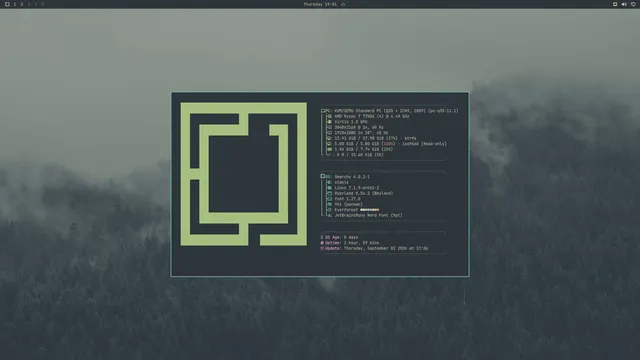
Task: Select the Hyprland (Wayland) text
Action: click(364, 193)
